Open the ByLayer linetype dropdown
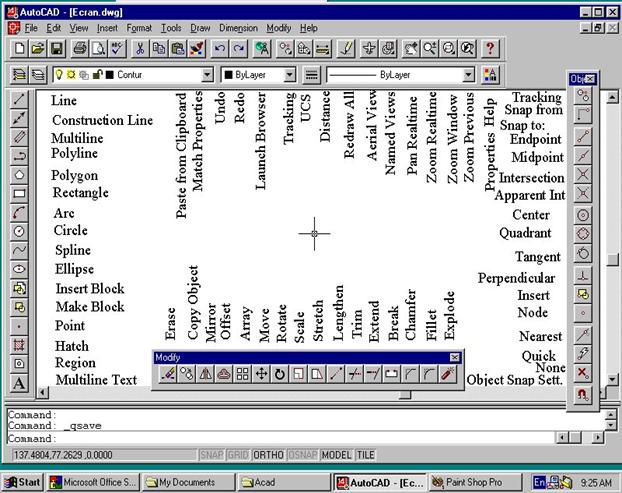 468,75
